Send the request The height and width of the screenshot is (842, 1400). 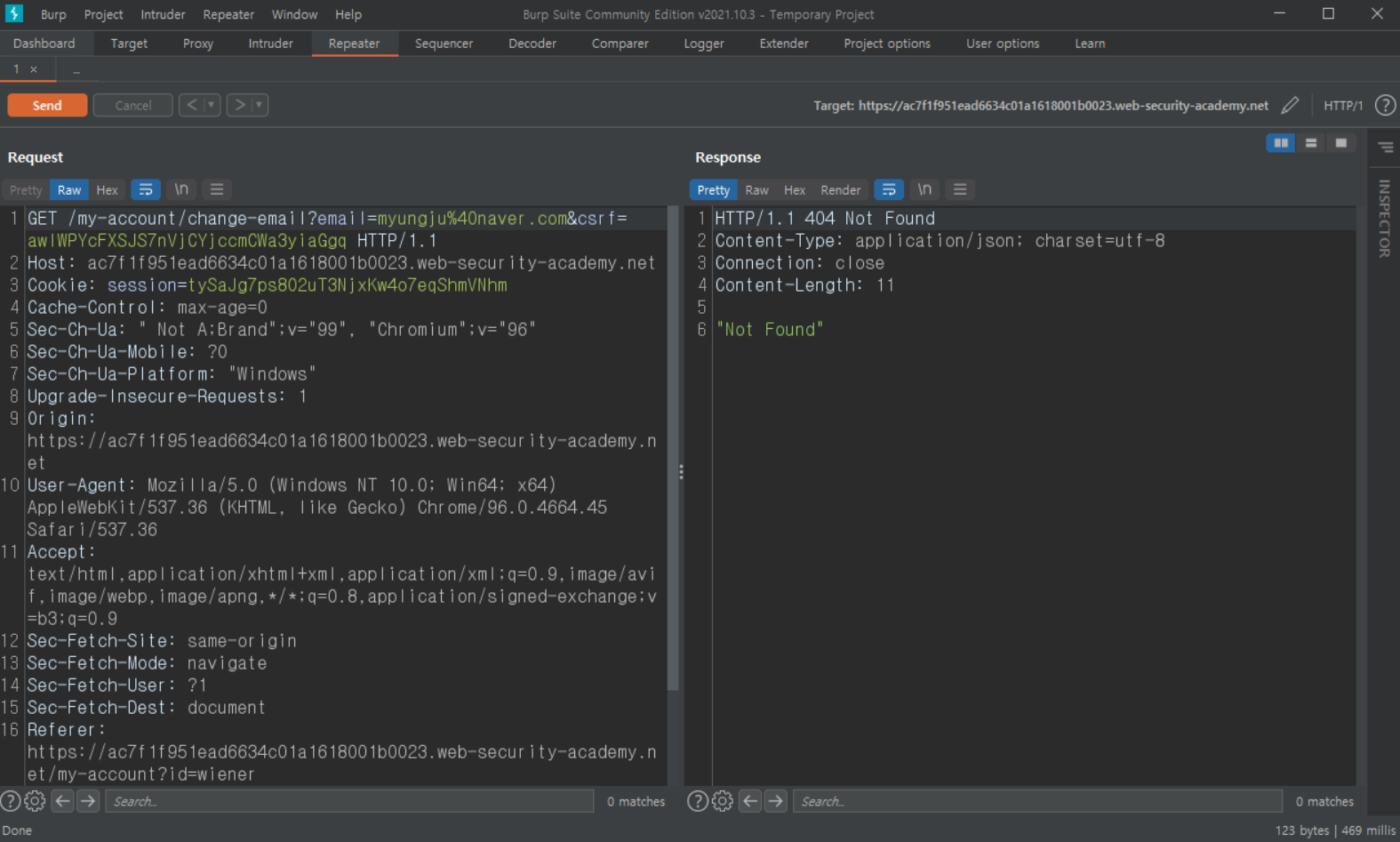(47, 105)
